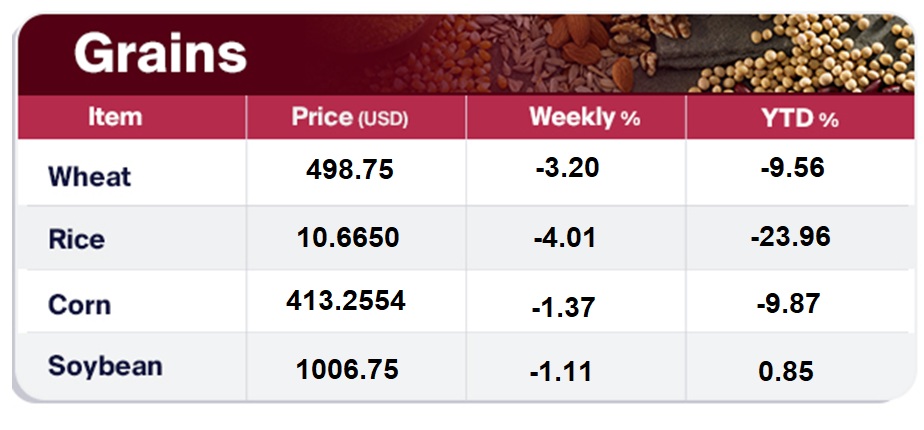Select the Item column header
The image size is (924, 430).
coord(115,117)
